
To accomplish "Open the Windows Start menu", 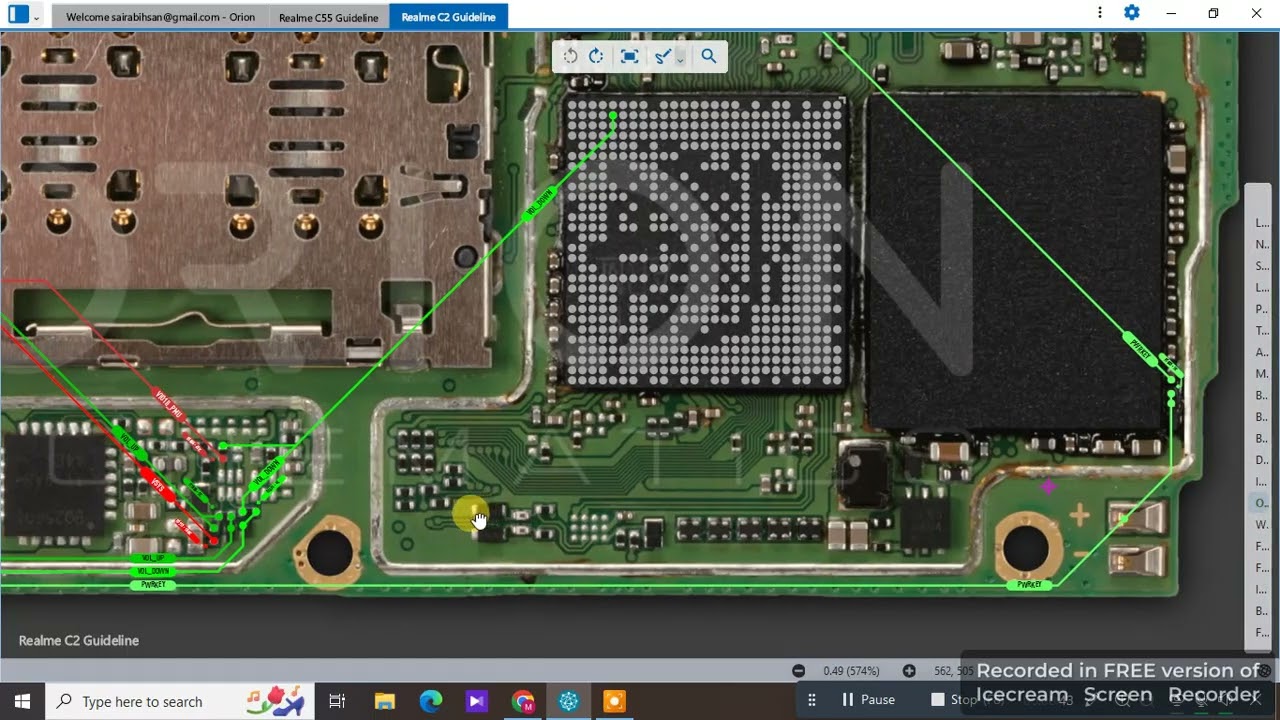I will tap(22, 701).
